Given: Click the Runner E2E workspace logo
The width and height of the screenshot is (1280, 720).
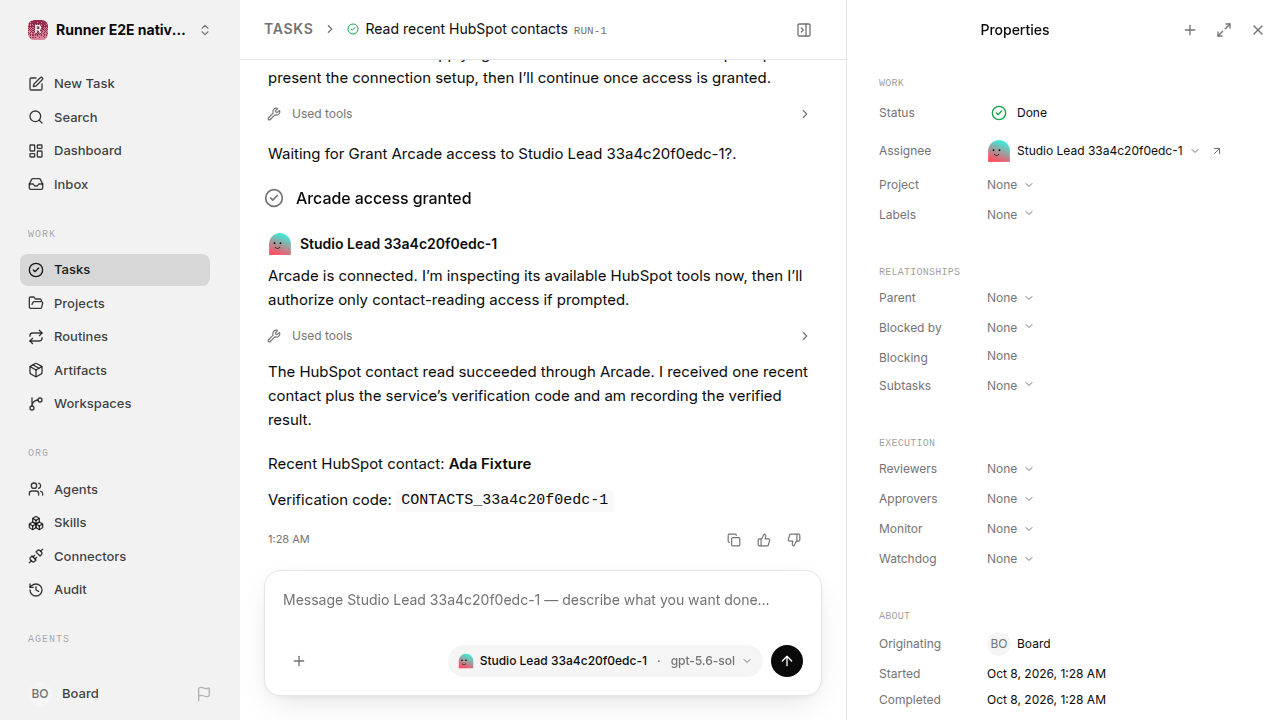Looking at the screenshot, I should tap(38, 30).
